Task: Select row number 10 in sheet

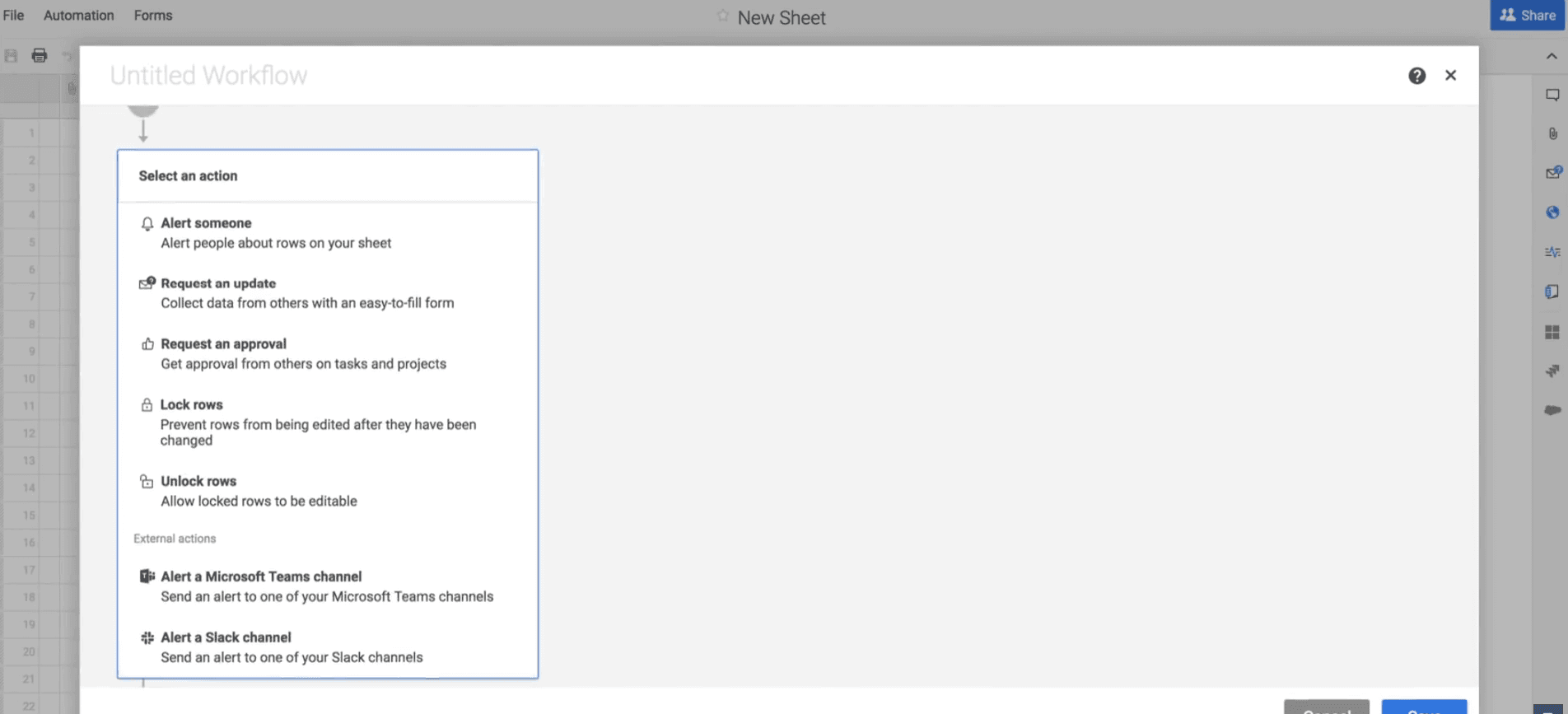Action: 29,379
